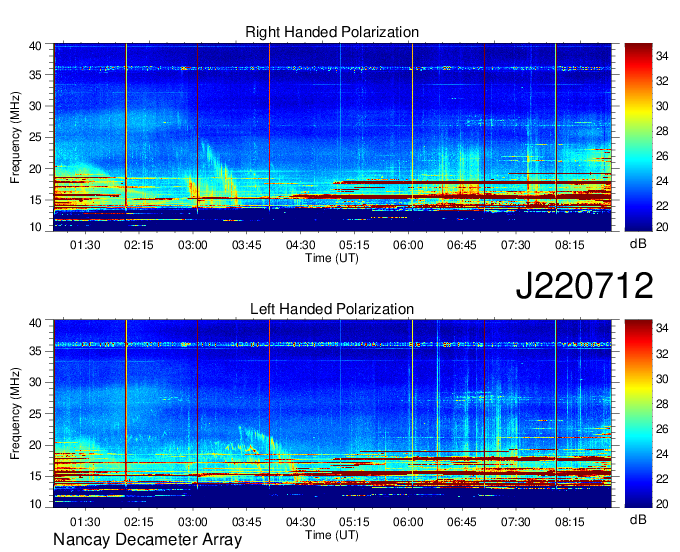Click the 32 dB tick on the lower colorbar
The image size is (680, 552).
[x=661, y=354]
